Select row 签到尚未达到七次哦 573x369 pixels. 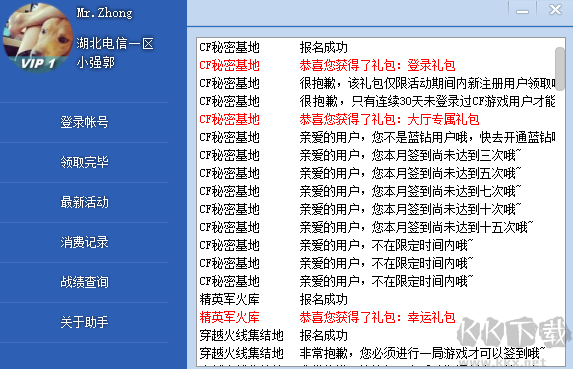(x=376, y=191)
